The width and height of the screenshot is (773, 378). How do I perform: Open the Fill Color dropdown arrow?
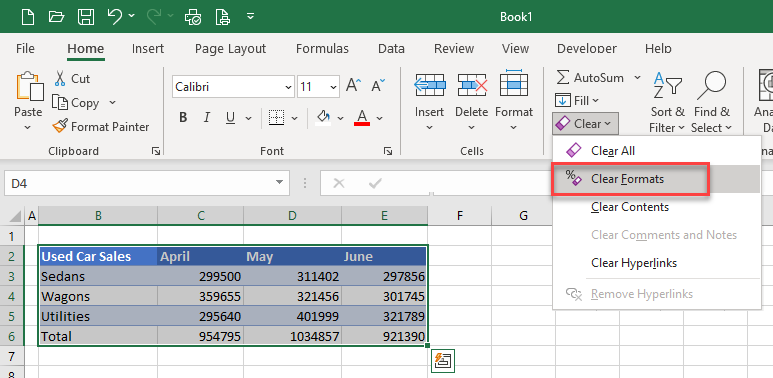pos(340,118)
